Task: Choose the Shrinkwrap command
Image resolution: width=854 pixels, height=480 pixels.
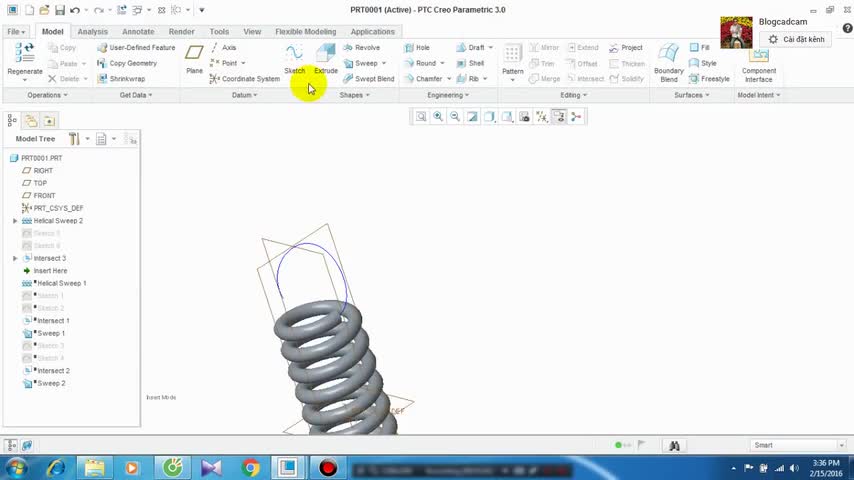Action: tap(121, 79)
